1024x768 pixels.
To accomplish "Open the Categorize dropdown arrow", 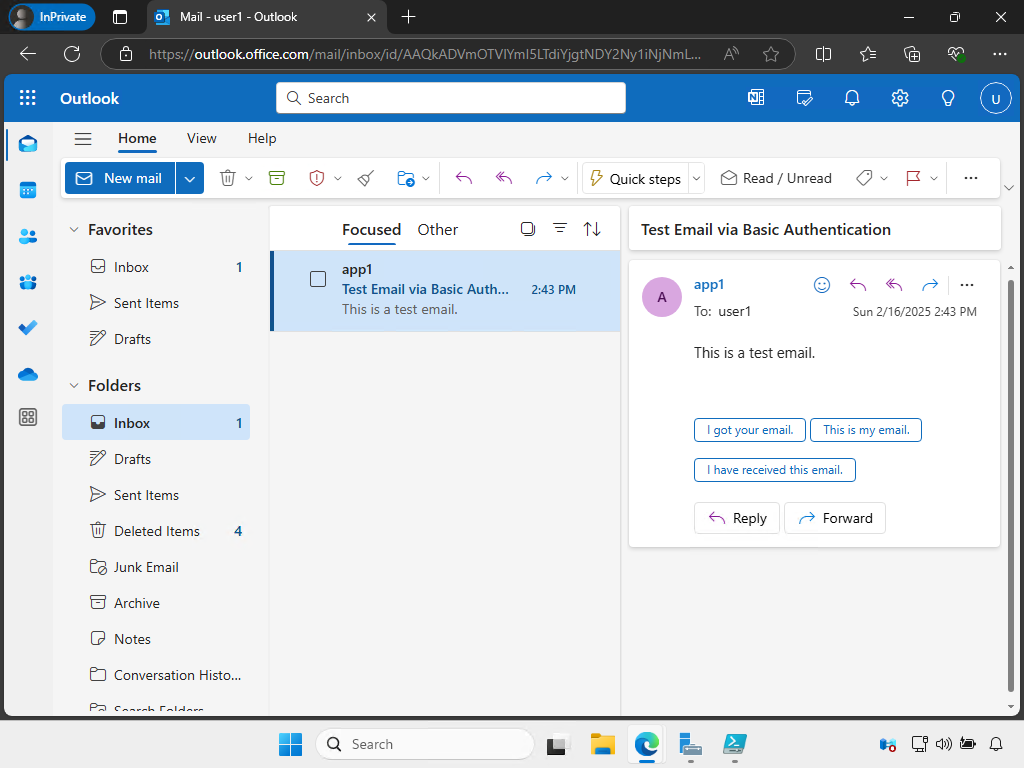I will (x=884, y=178).
